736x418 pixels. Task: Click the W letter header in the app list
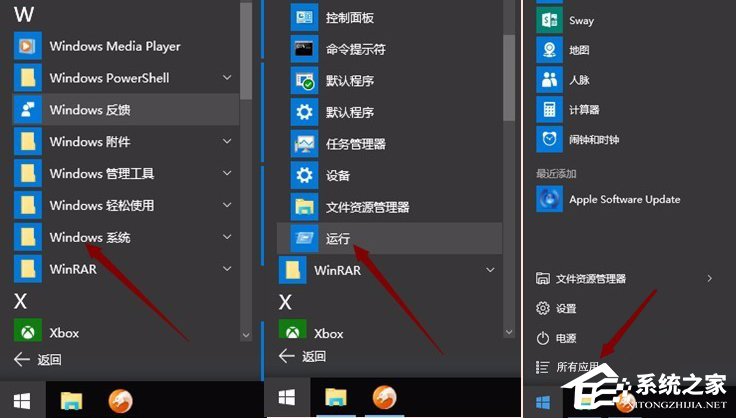(x=23, y=15)
